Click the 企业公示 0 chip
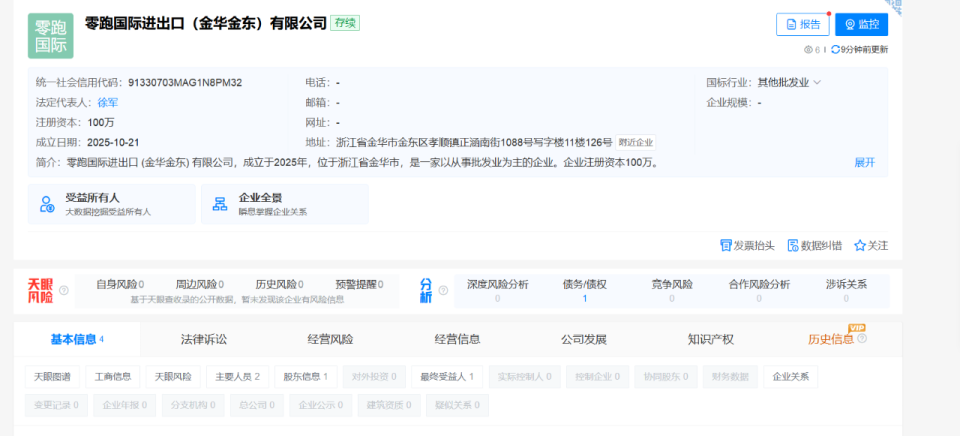The width and height of the screenshot is (960, 436). pyautogui.click(x=321, y=405)
